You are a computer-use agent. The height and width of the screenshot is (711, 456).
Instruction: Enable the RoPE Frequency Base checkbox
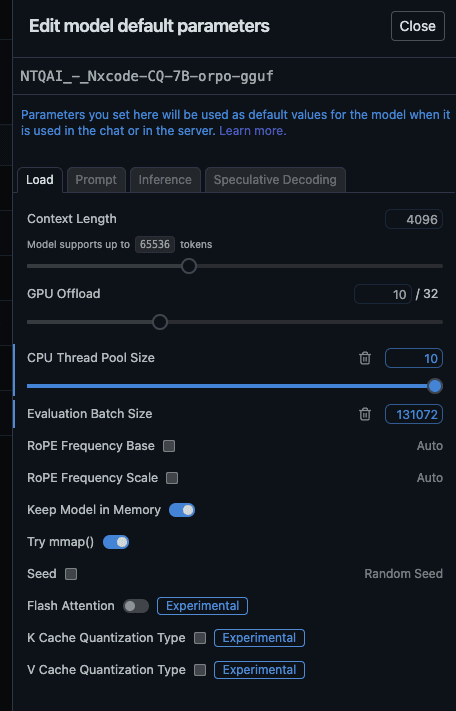pyautogui.click(x=169, y=446)
